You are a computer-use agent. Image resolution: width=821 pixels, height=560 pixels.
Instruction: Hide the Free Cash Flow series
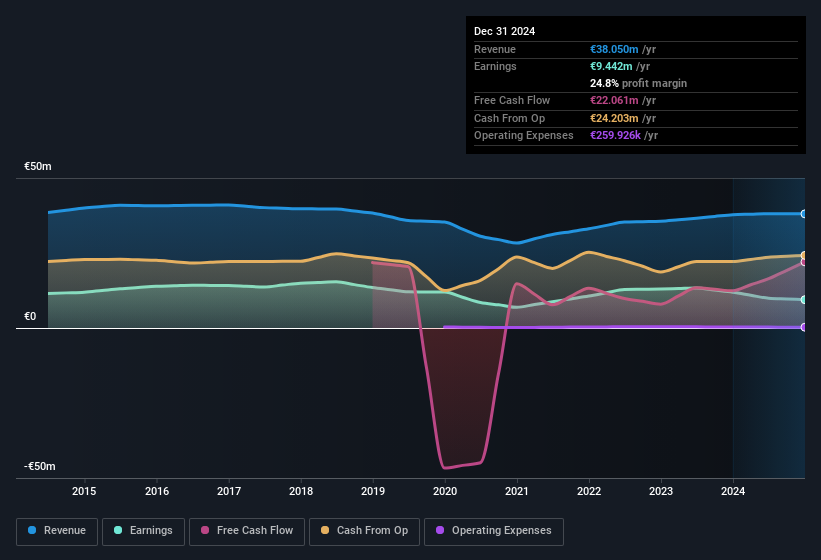pyautogui.click(x=248, y=530)
